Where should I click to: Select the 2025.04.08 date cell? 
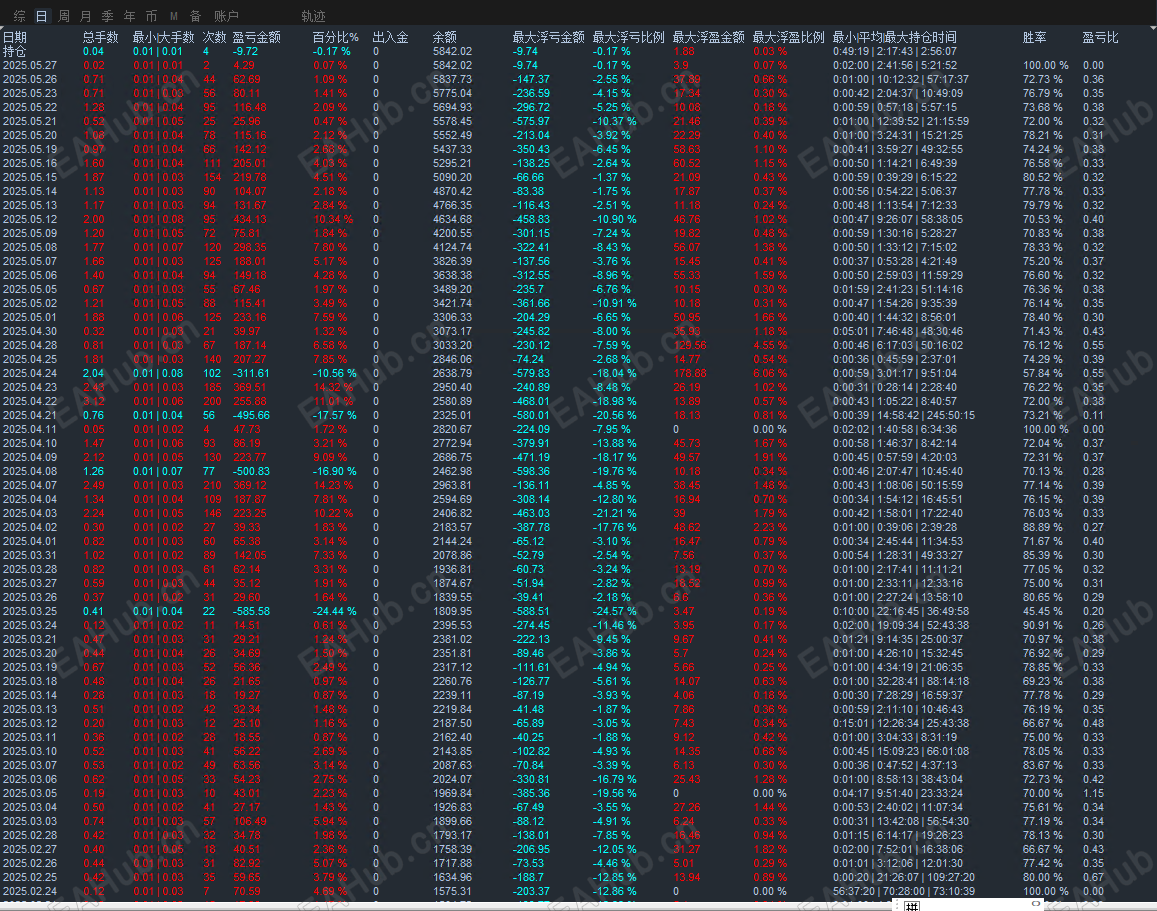click(30, 471)
